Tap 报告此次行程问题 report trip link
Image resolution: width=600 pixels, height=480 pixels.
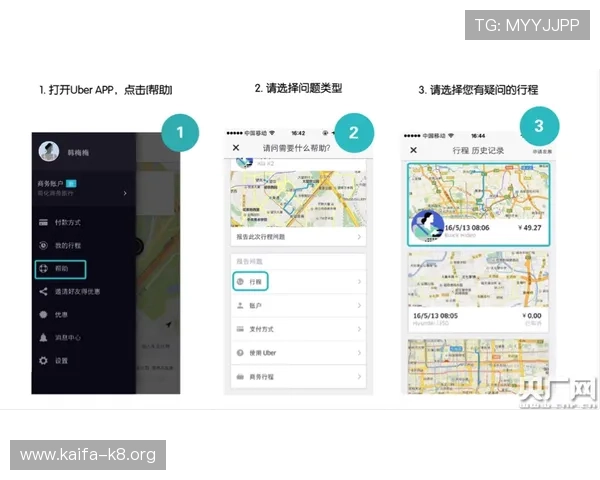[261, 237]
